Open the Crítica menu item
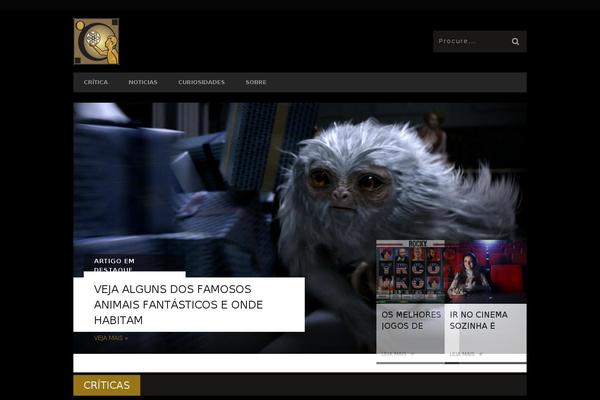Viewport: 600px width, 400px height. (x=96, y=82)
